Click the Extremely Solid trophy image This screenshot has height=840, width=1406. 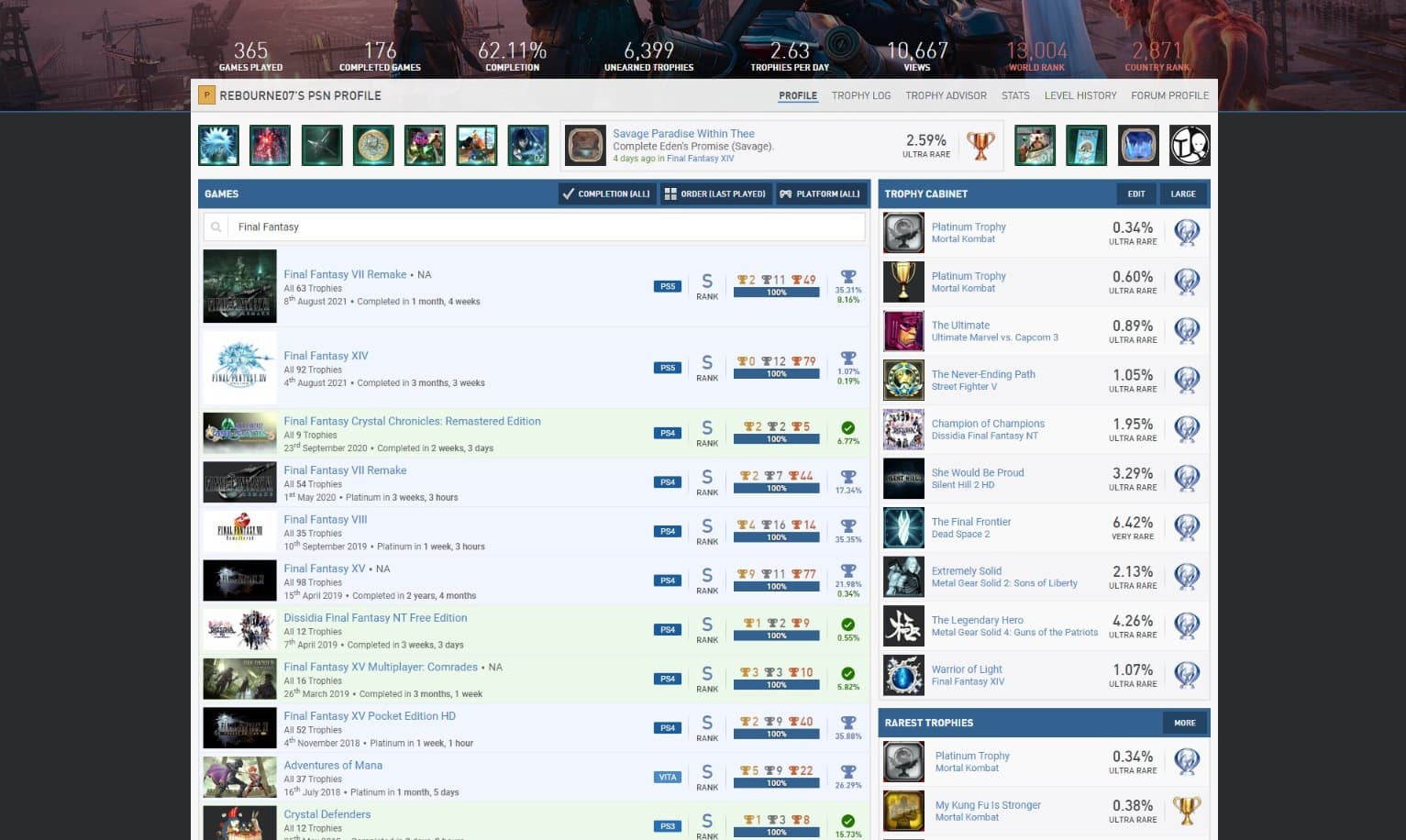pyautogui.click(x=903, y=577)
